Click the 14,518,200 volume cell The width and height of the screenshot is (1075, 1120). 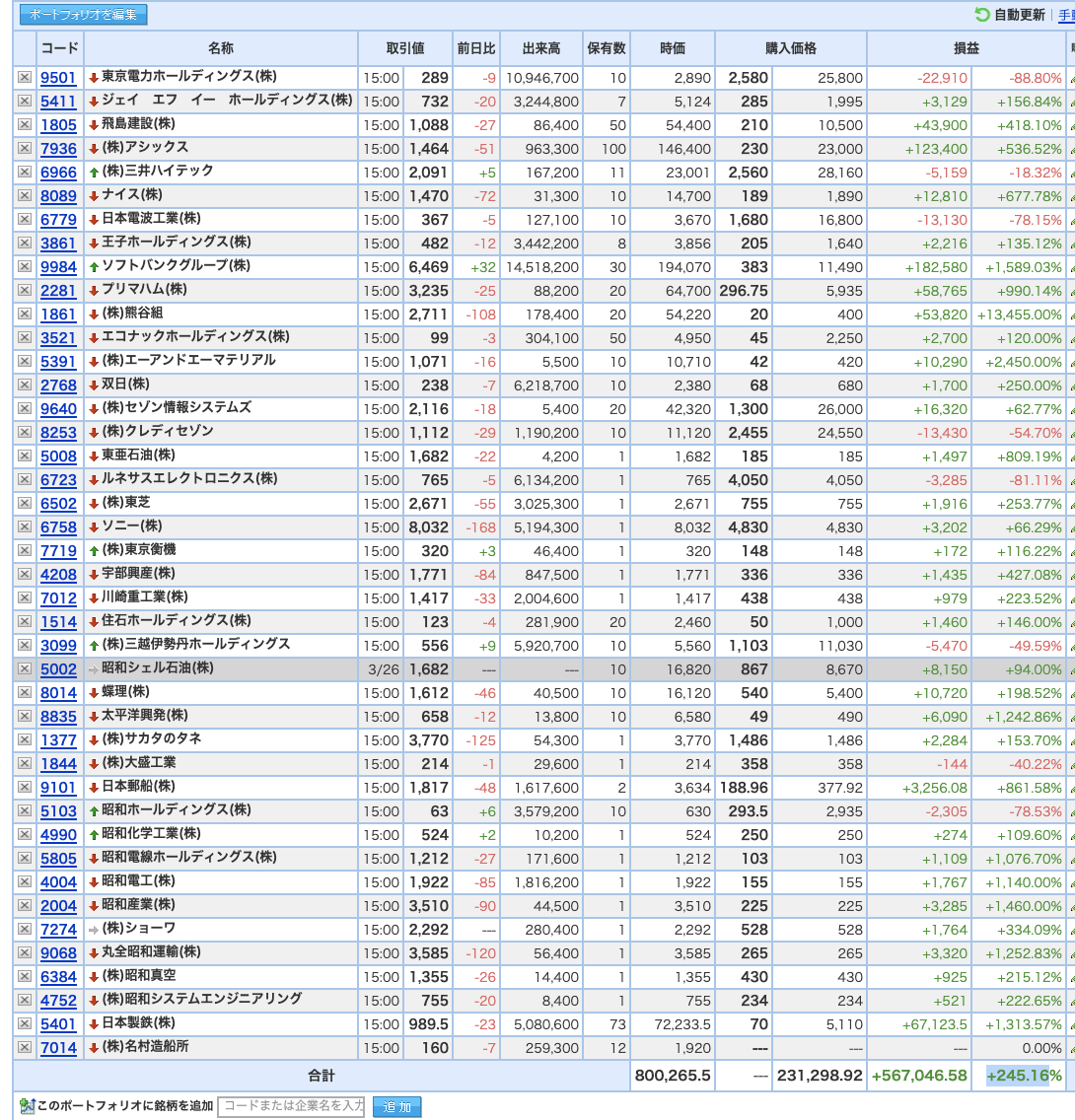pos(542,267)
